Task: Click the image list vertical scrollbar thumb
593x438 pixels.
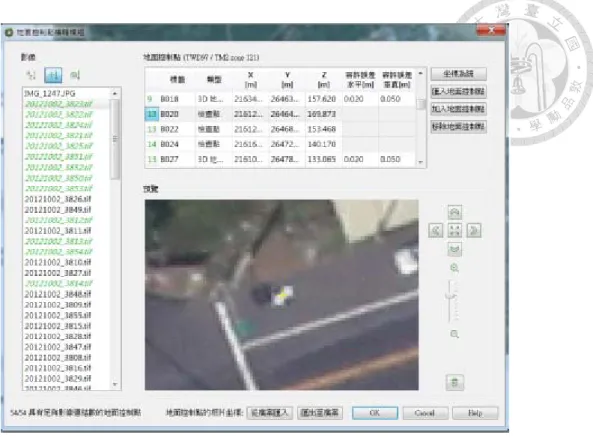Action: pyautogui.click(x=115, y=139)
